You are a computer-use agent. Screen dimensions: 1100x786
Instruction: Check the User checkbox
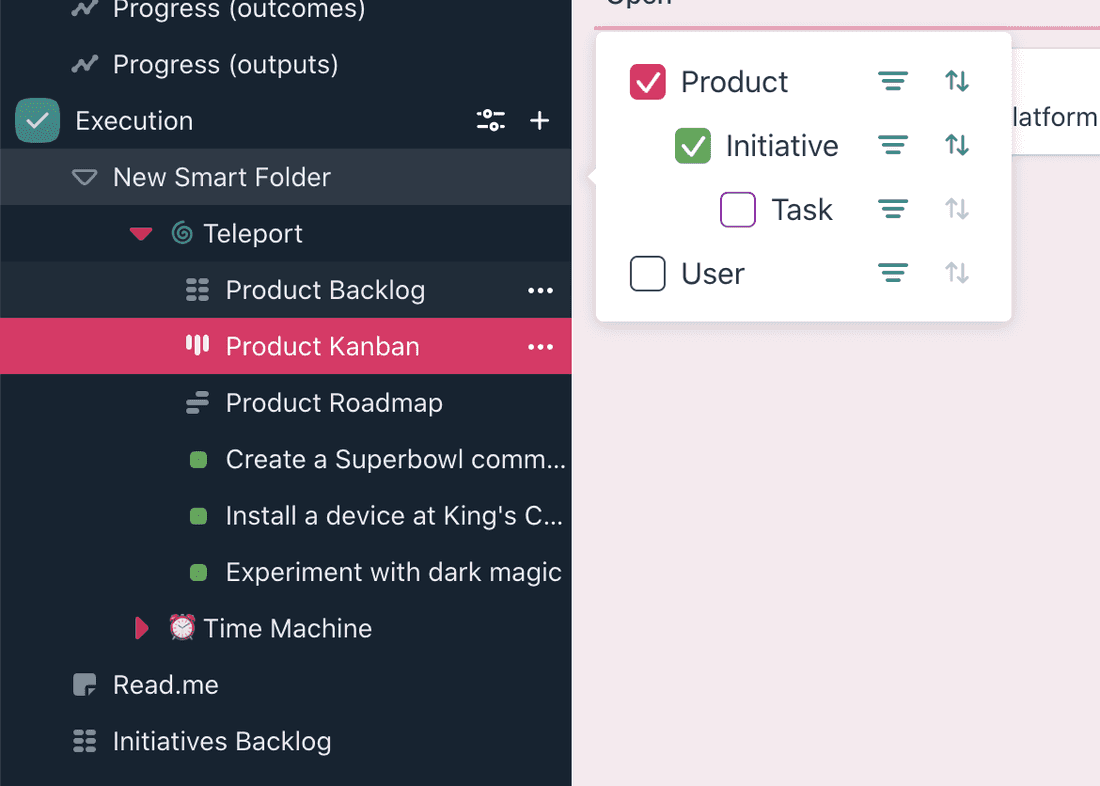click(647, 273)
